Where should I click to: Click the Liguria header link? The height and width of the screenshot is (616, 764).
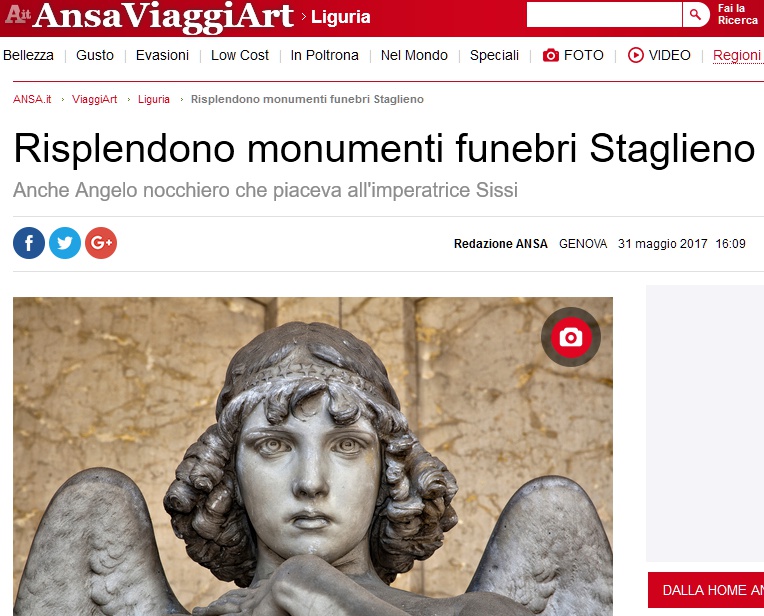[341, 17]
